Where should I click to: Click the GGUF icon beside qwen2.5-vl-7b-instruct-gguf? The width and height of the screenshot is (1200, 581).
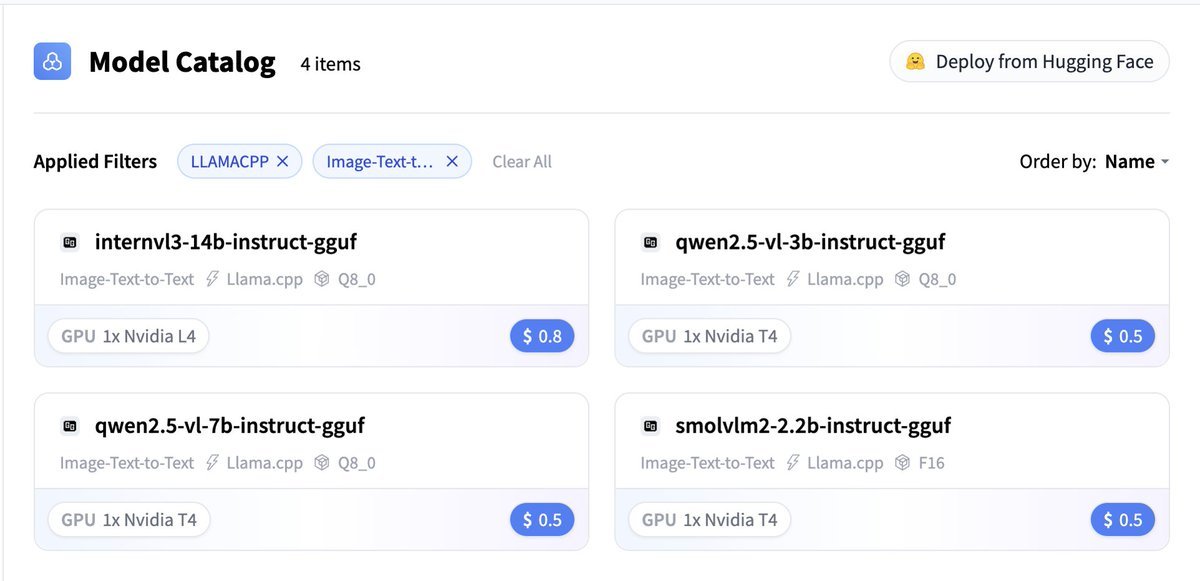(x=70, y=426)
